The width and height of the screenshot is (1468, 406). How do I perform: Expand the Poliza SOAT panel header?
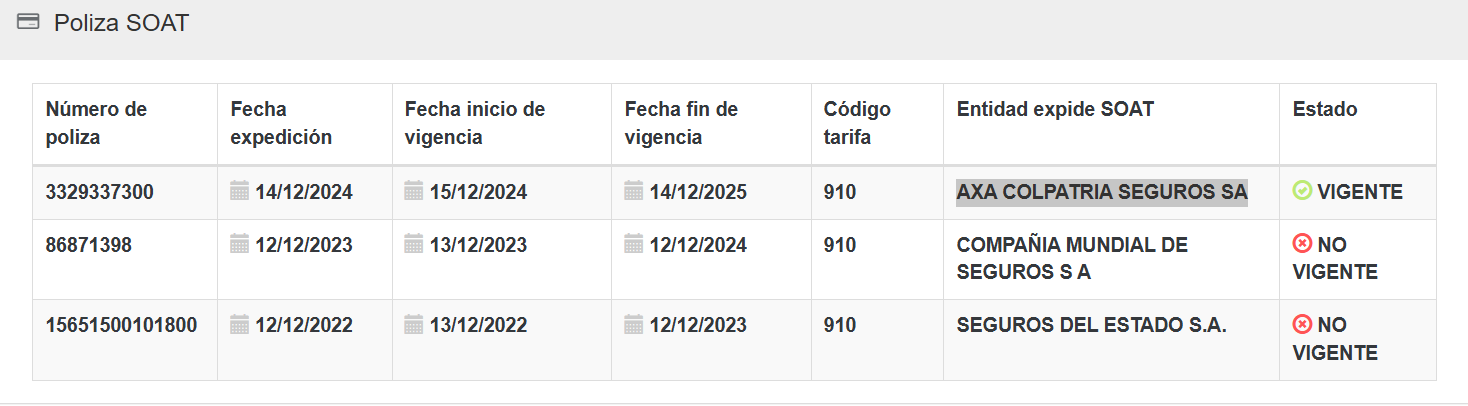coord(121,23)
